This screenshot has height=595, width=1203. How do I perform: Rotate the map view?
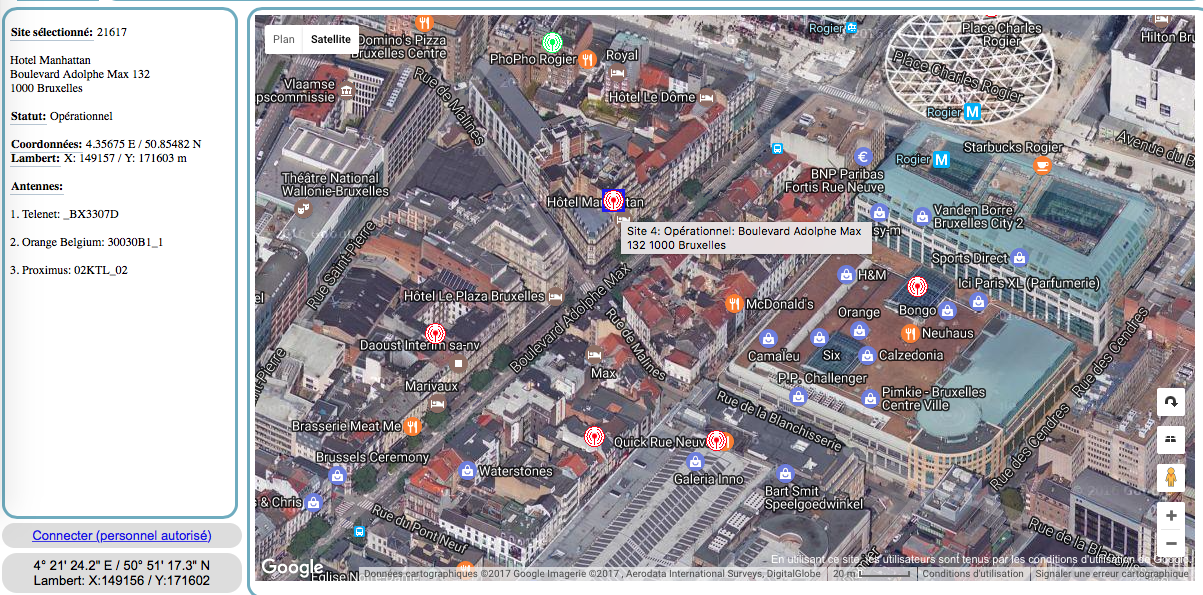[x=1170, y=402]
